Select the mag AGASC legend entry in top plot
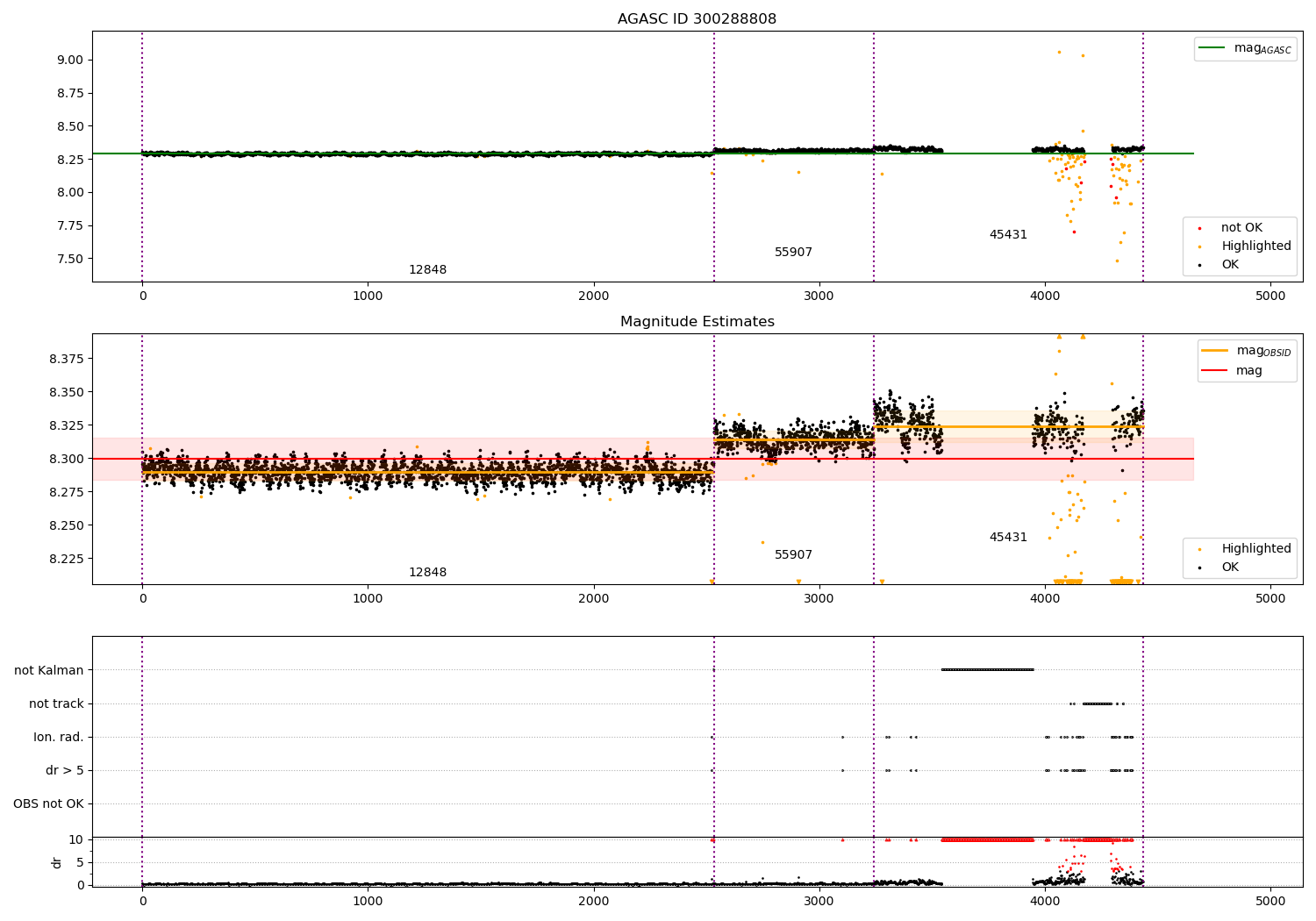This screenshot has width=1316, height=921. (1245, 48)
